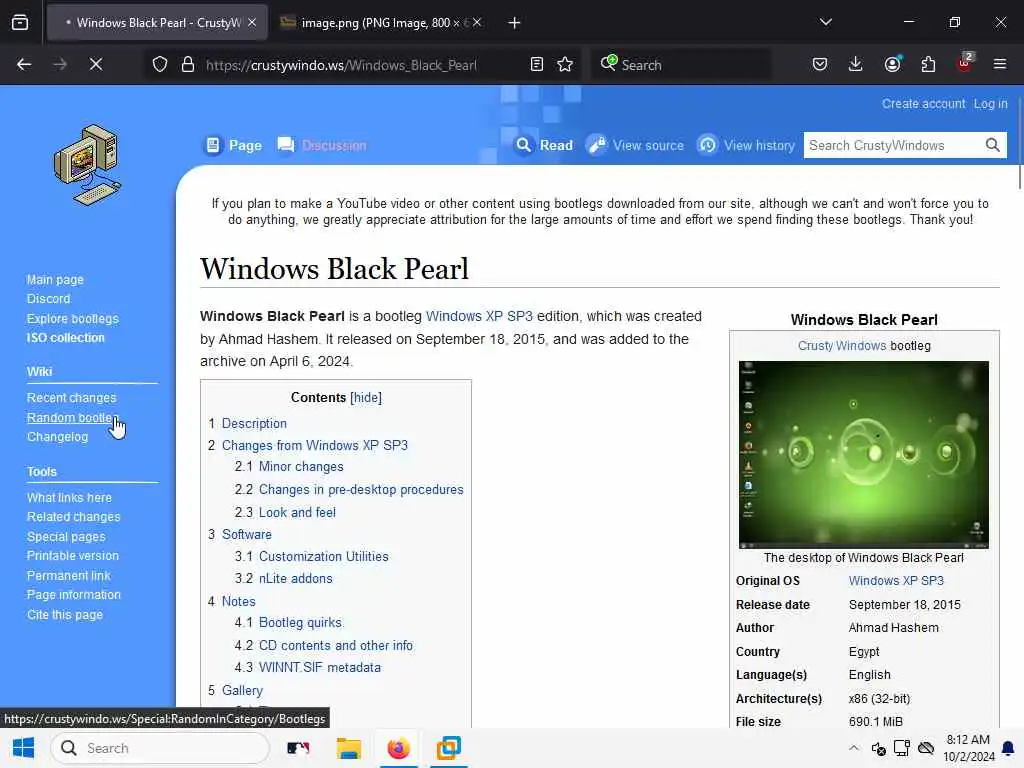Click the CrustyWindows search magnifier icon

[993, 145]
